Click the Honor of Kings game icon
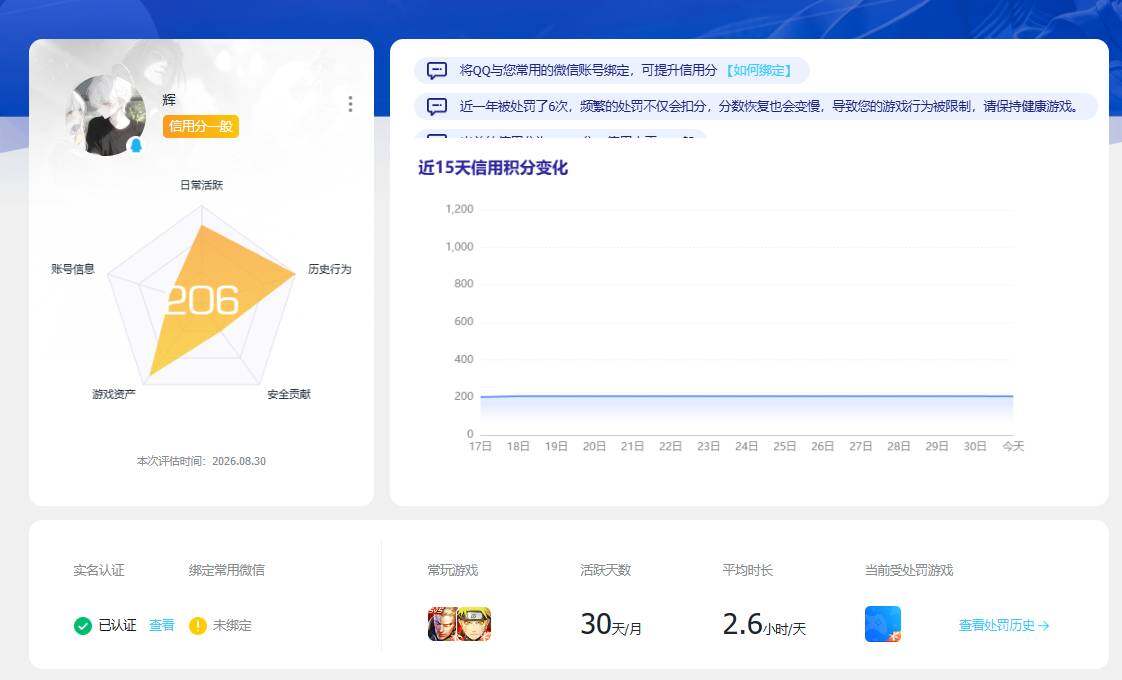The height and width of the screenshot is (680, 1122). [443, 624]
